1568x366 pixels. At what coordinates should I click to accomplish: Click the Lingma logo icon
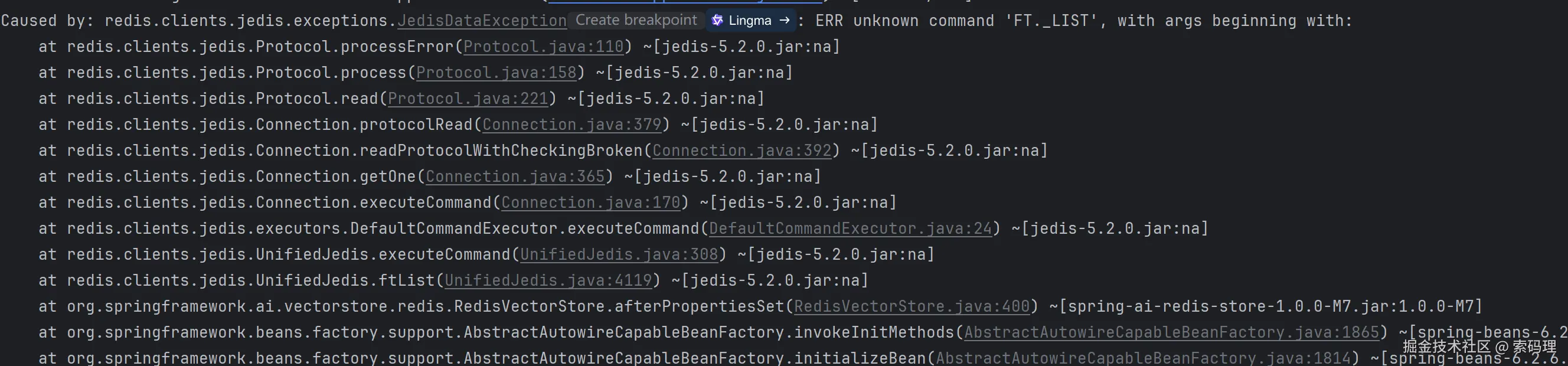[x=718, y=20]
